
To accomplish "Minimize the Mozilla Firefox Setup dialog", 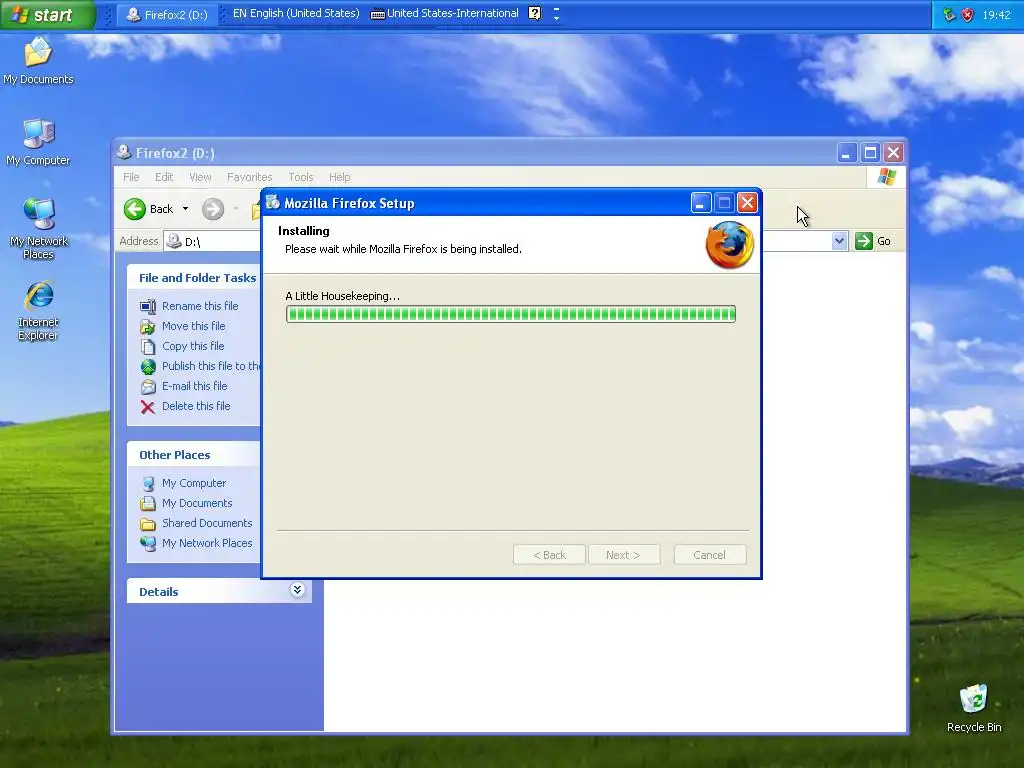I will [701, 203].
